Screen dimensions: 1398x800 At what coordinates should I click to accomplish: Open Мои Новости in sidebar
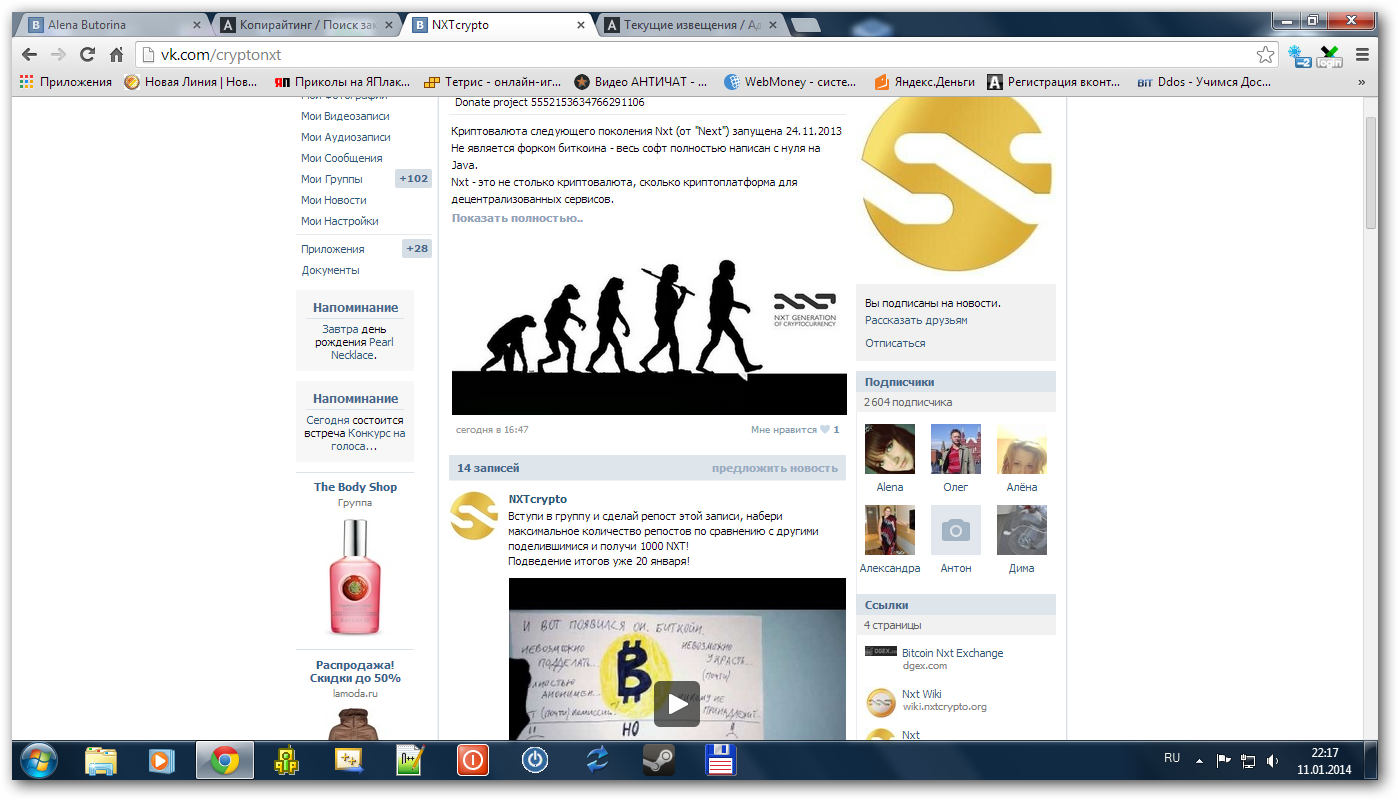point(334,200)
